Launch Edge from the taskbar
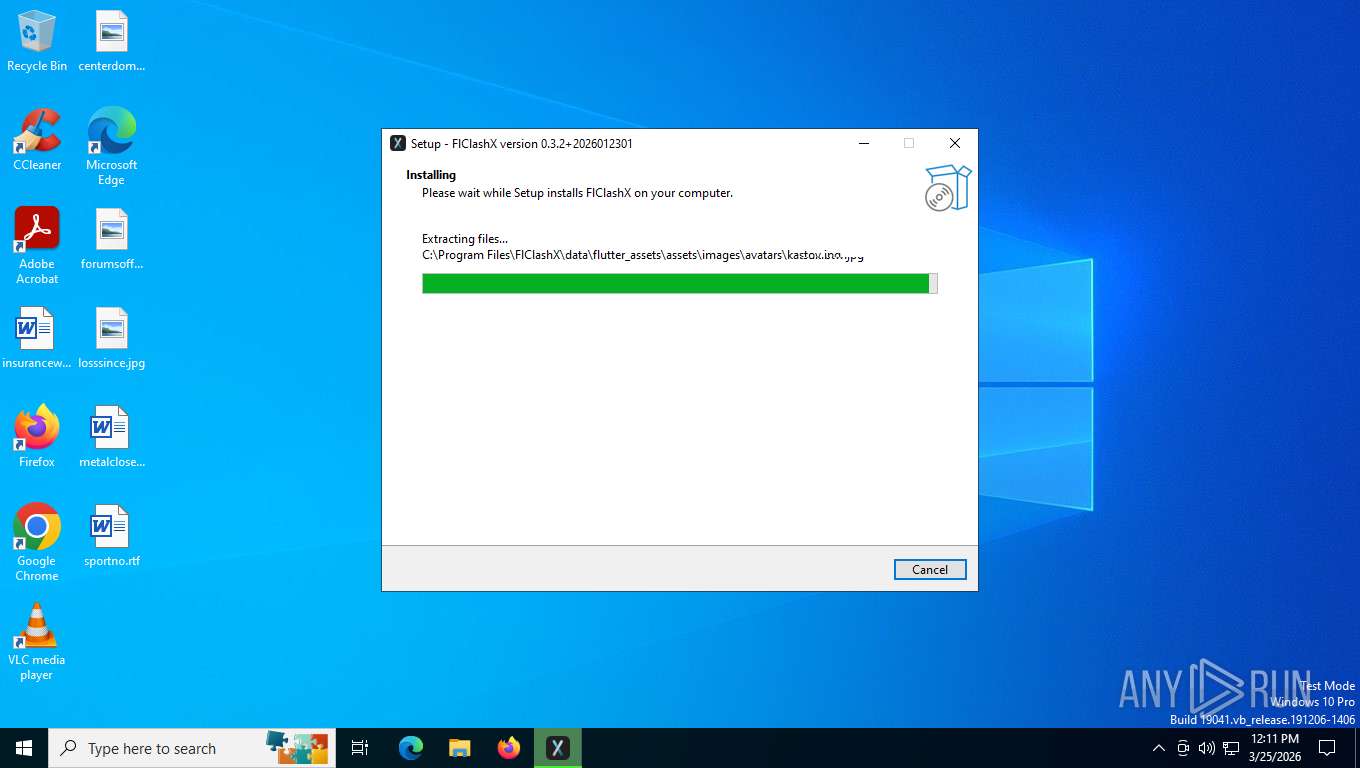 [x=410, y=748]
